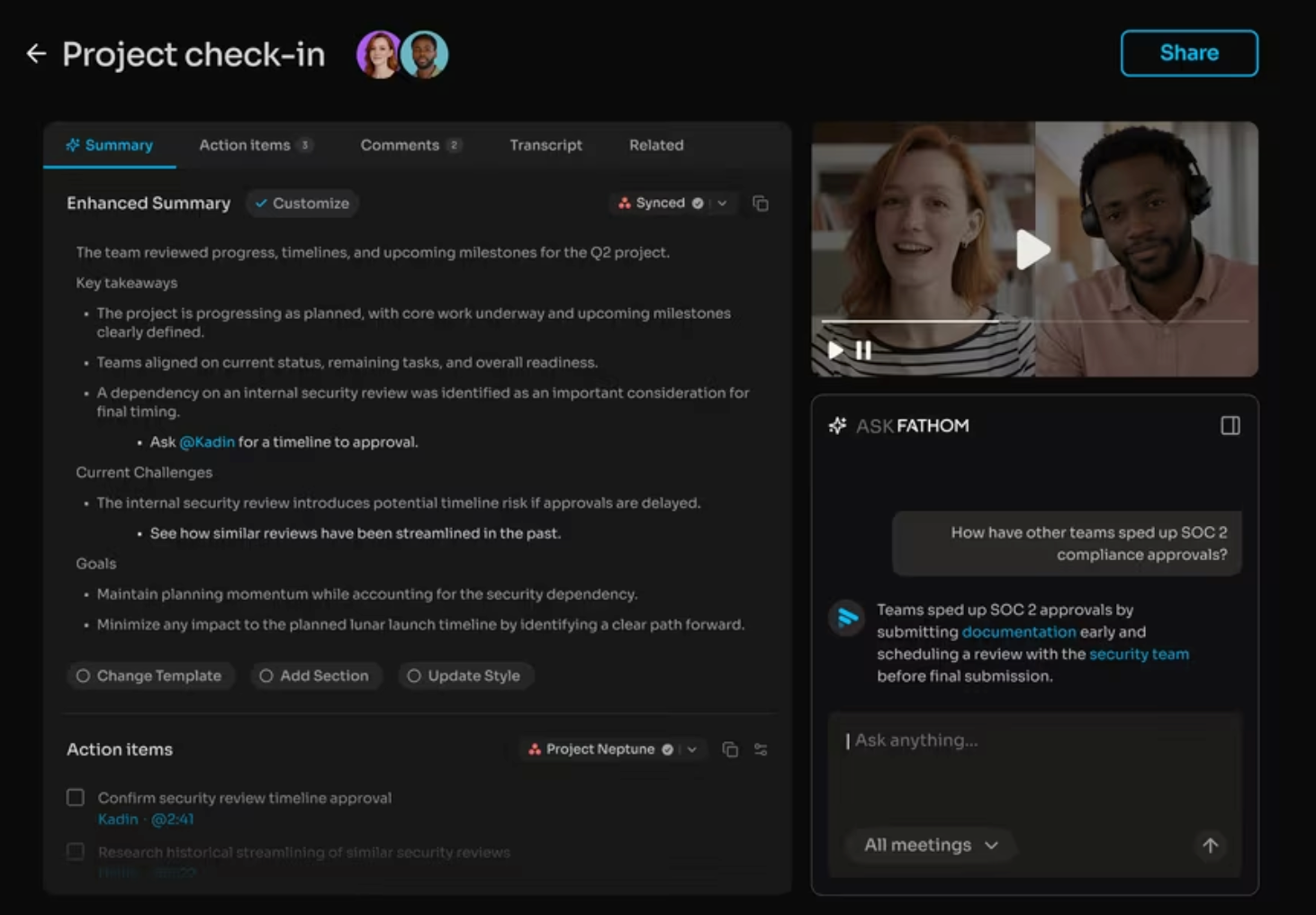Share the meeting with the Share button
1316x915 pixels.
[x=1189, y=53]
